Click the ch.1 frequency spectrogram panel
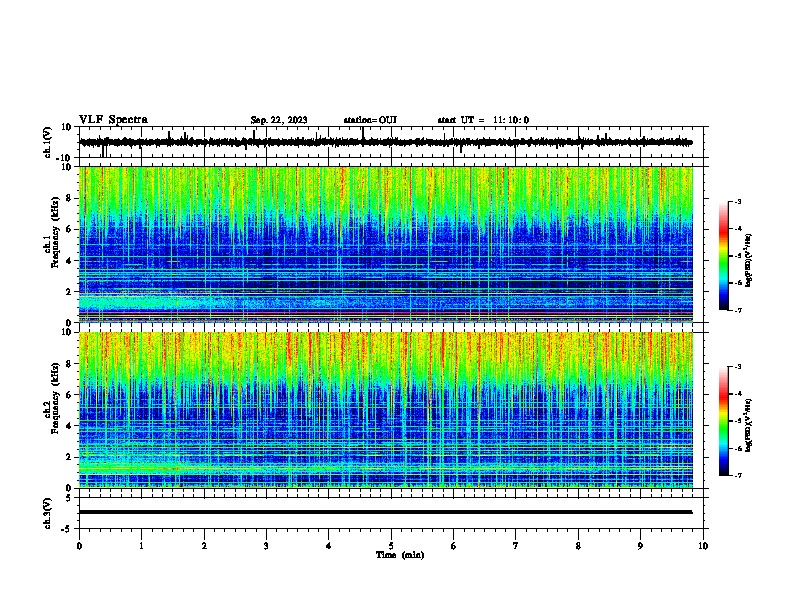Screen dimensions: 792x612 pos(386,244)
